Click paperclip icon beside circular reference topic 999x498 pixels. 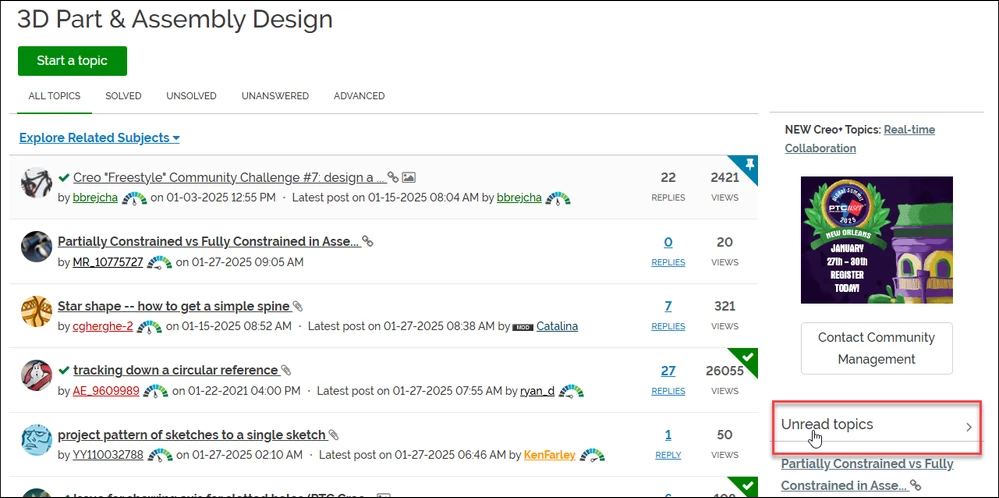[x=286, y=370]
